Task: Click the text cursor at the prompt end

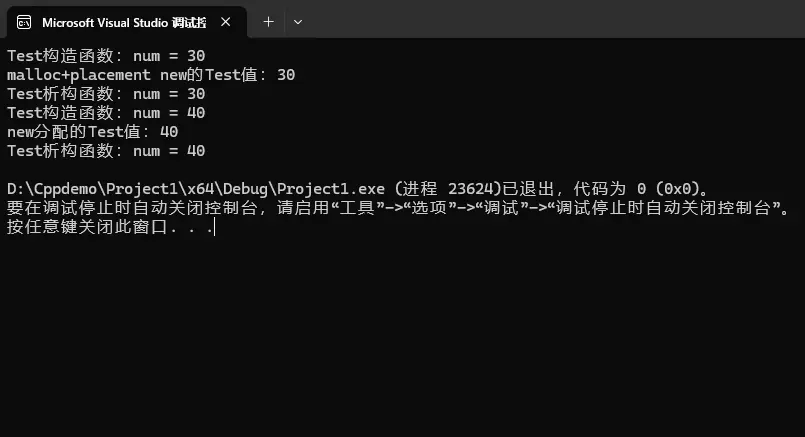Action: pyautogui.click(x=214, y=227)
